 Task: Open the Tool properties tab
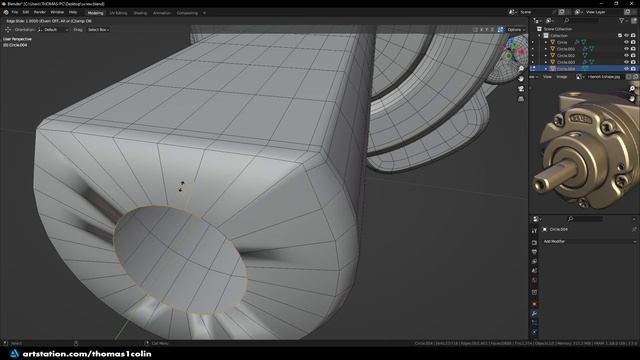pyautogui.click(x=534, y=231)
